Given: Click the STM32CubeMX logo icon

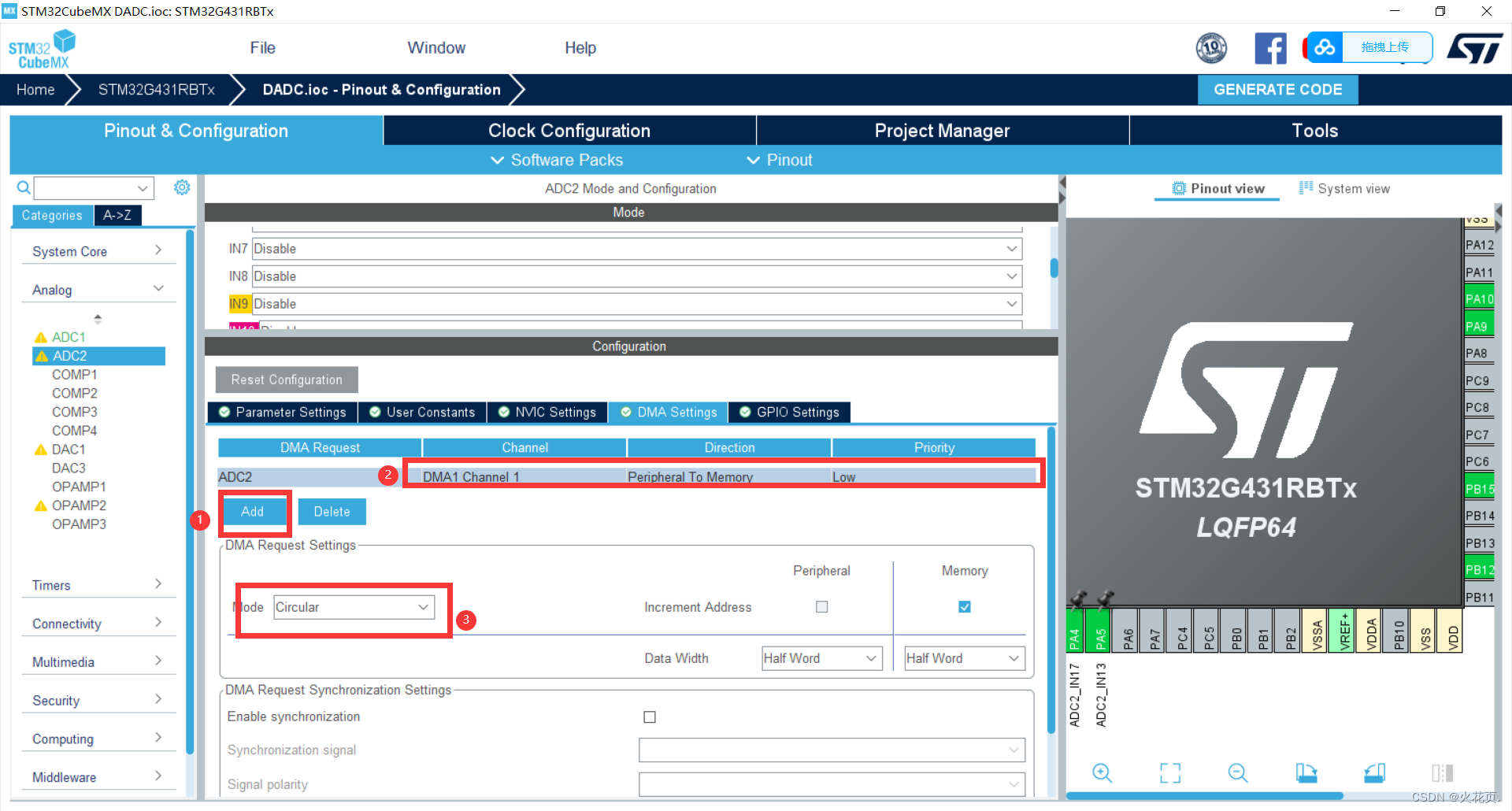Looking at the screenshot, I should tap(42, 49).
